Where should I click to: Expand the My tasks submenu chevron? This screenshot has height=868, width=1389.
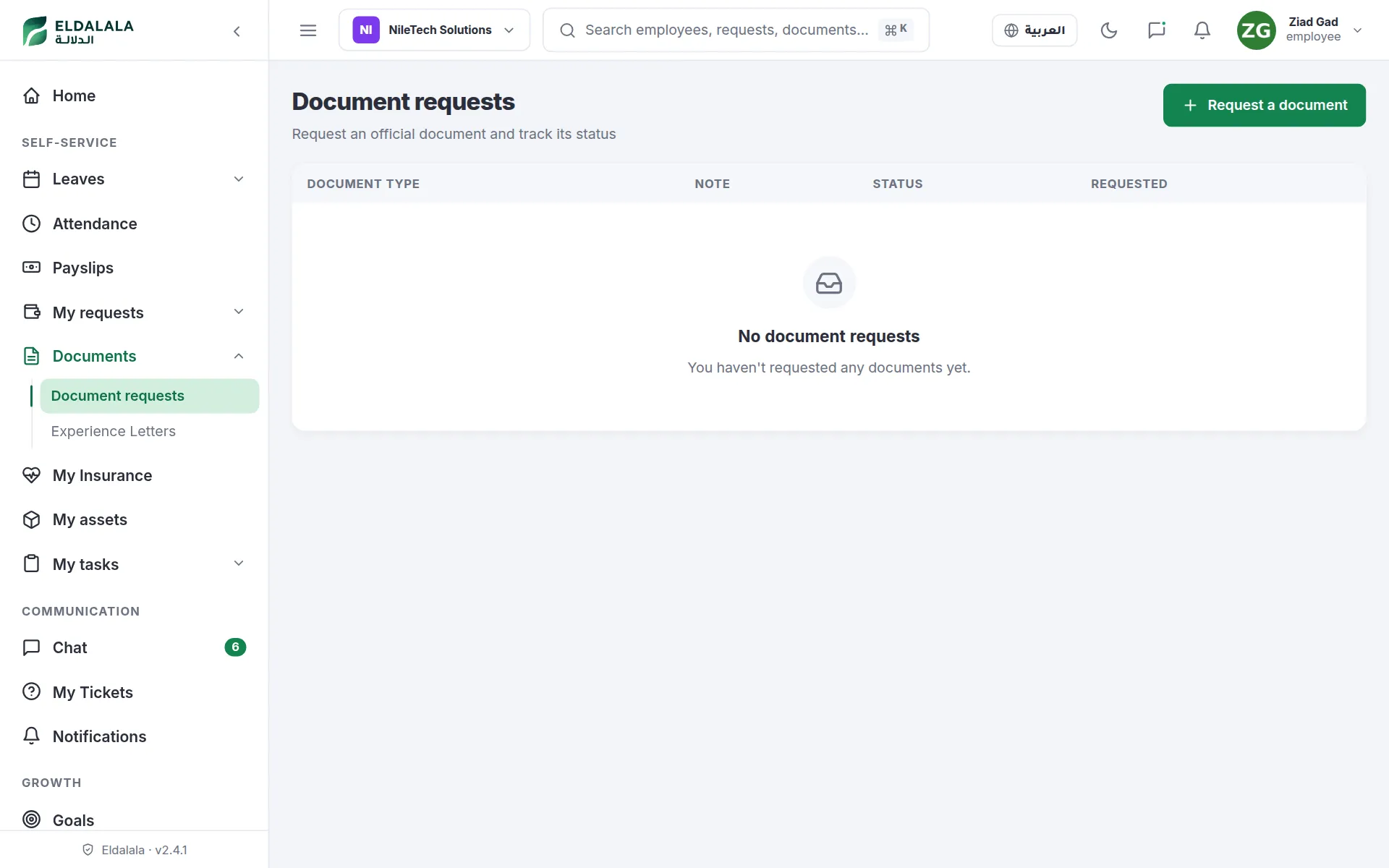239,563
